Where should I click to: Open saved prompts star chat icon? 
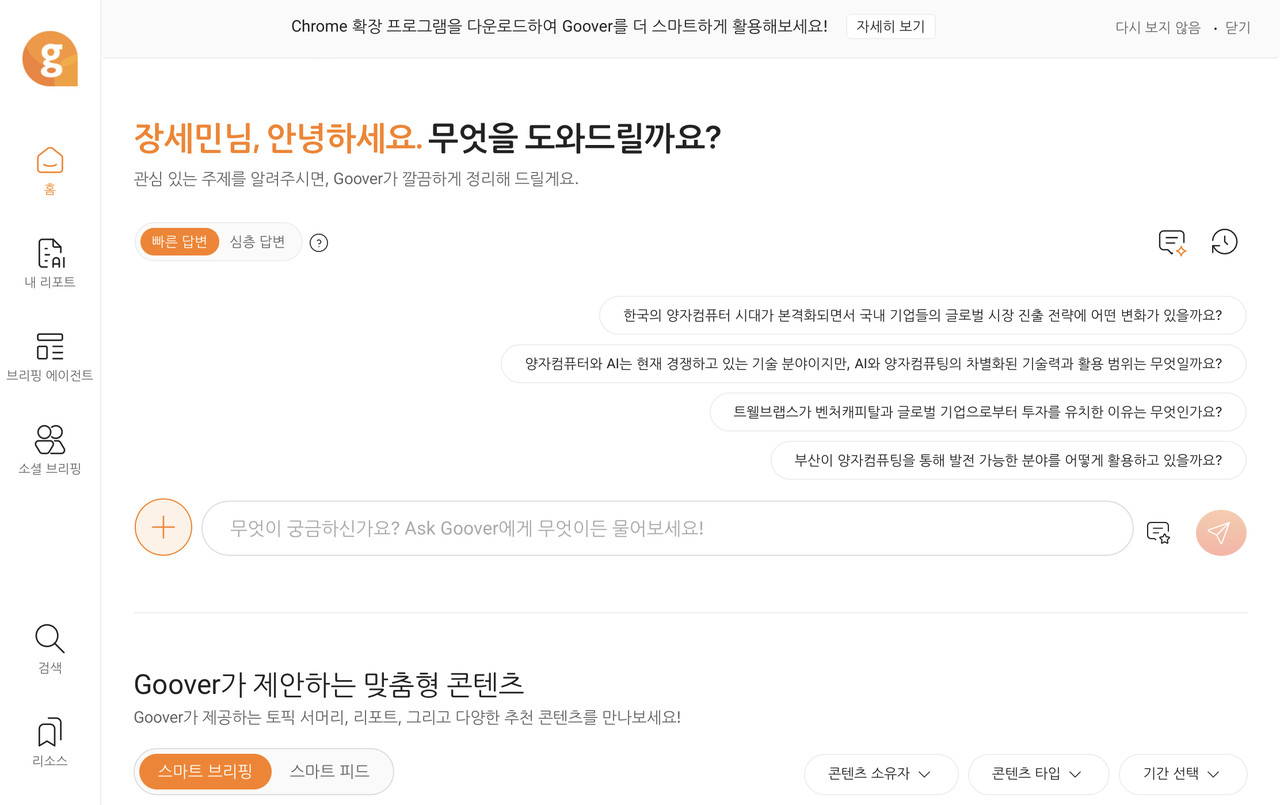[1158, 533]
